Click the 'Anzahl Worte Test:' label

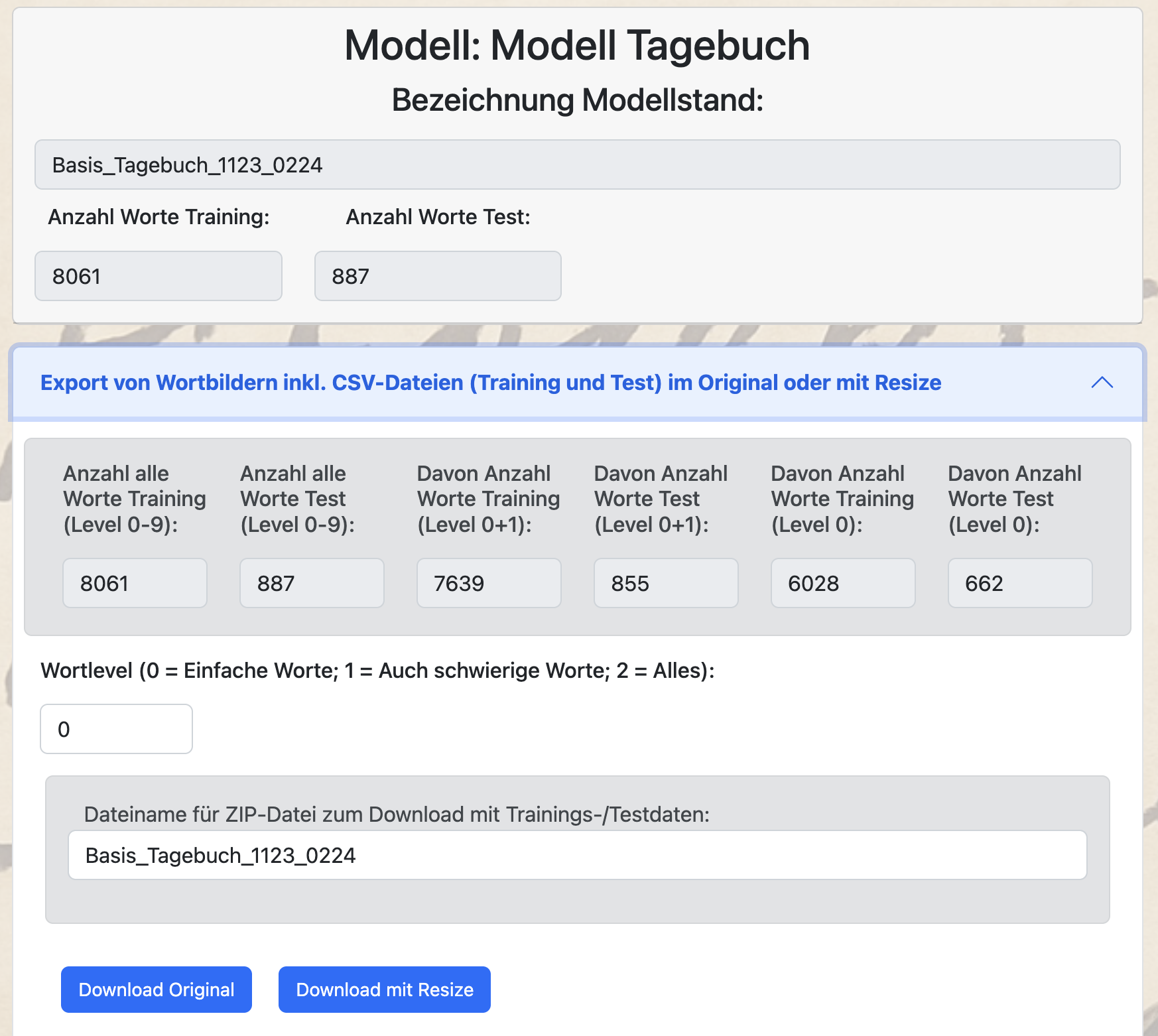[x=438, y=217]
